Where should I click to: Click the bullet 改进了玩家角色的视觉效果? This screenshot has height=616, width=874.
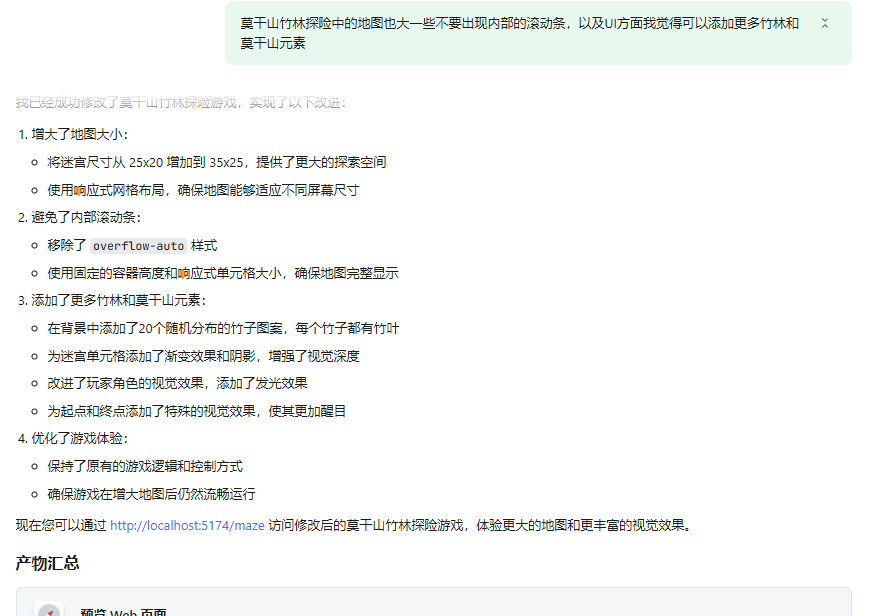[x=177, y=384]
